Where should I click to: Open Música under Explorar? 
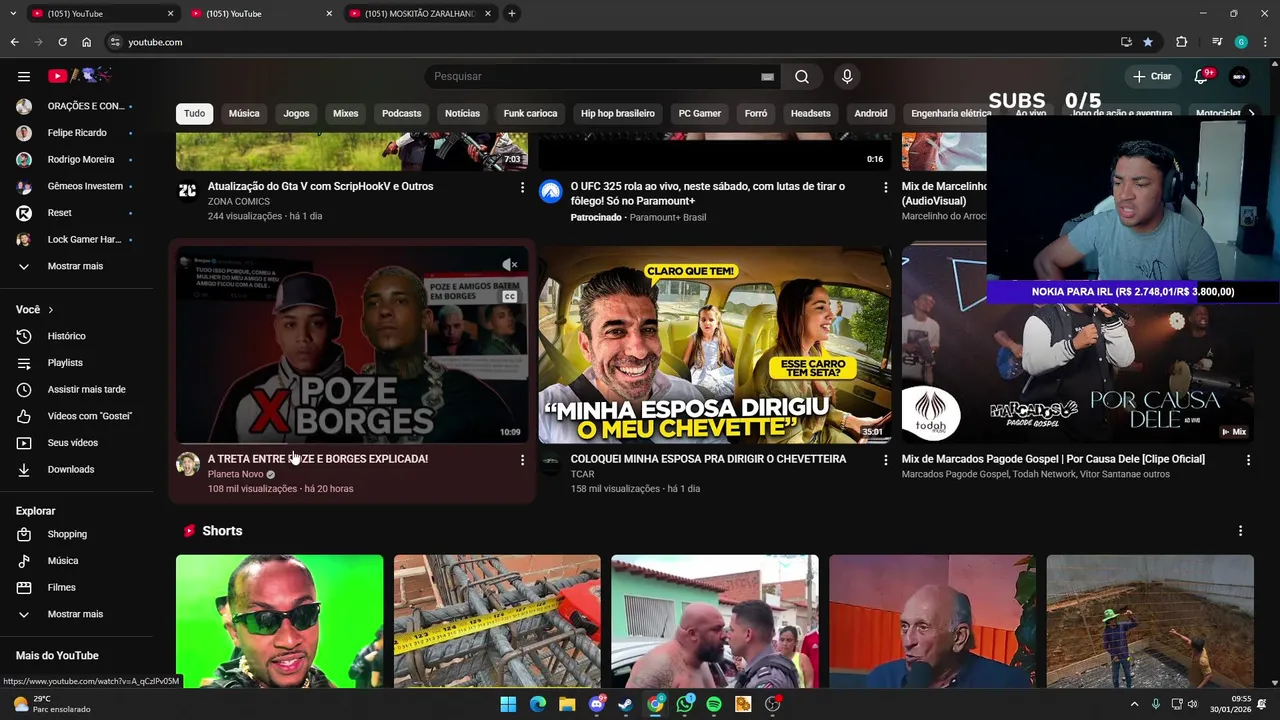76,561
